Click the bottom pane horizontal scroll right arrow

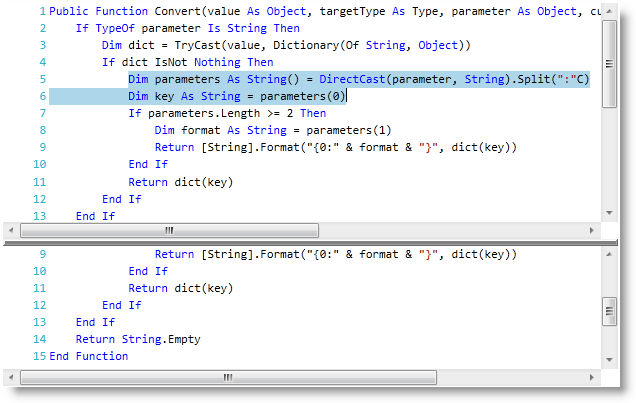coord(592,377)
